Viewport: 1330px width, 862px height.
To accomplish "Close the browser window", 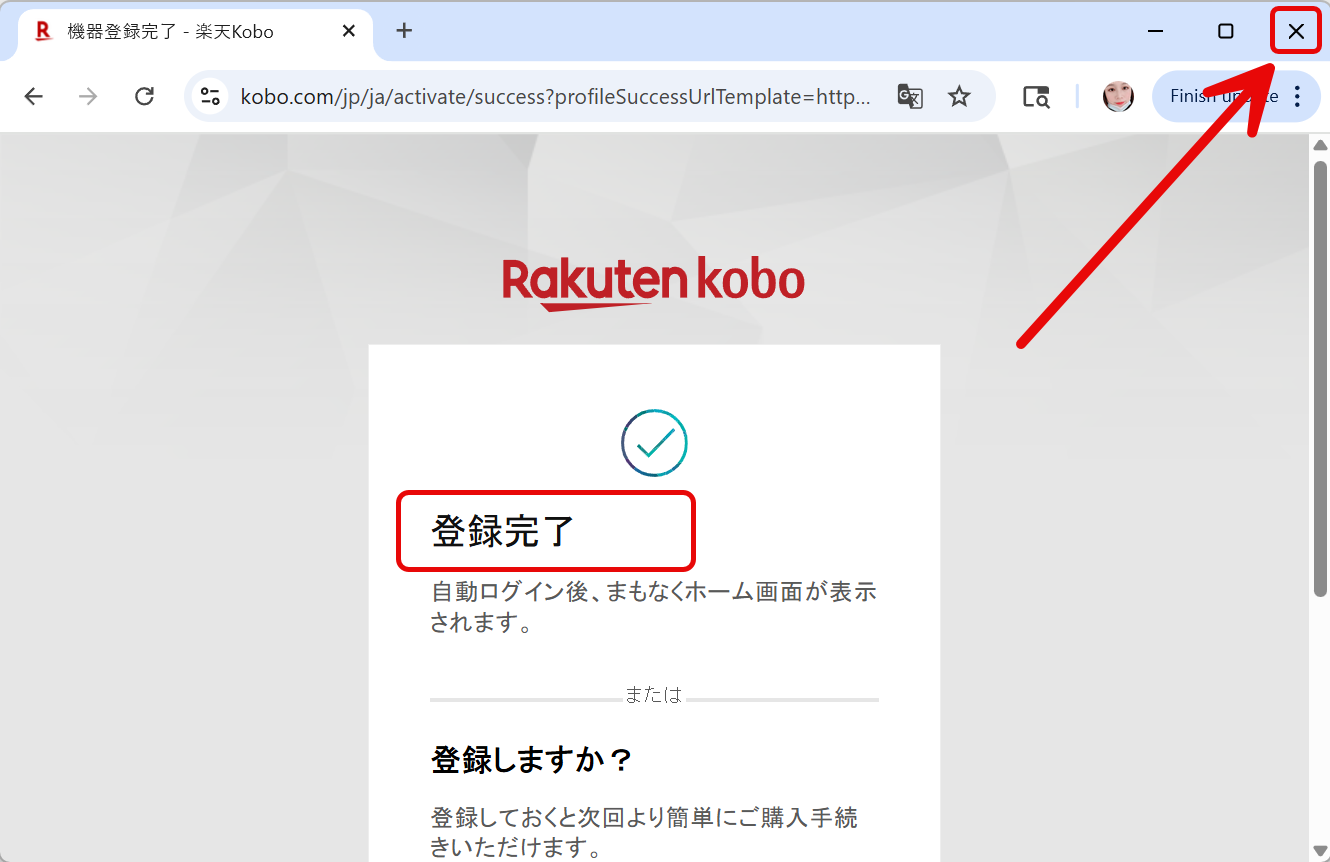I will [x=1295, y=30].
